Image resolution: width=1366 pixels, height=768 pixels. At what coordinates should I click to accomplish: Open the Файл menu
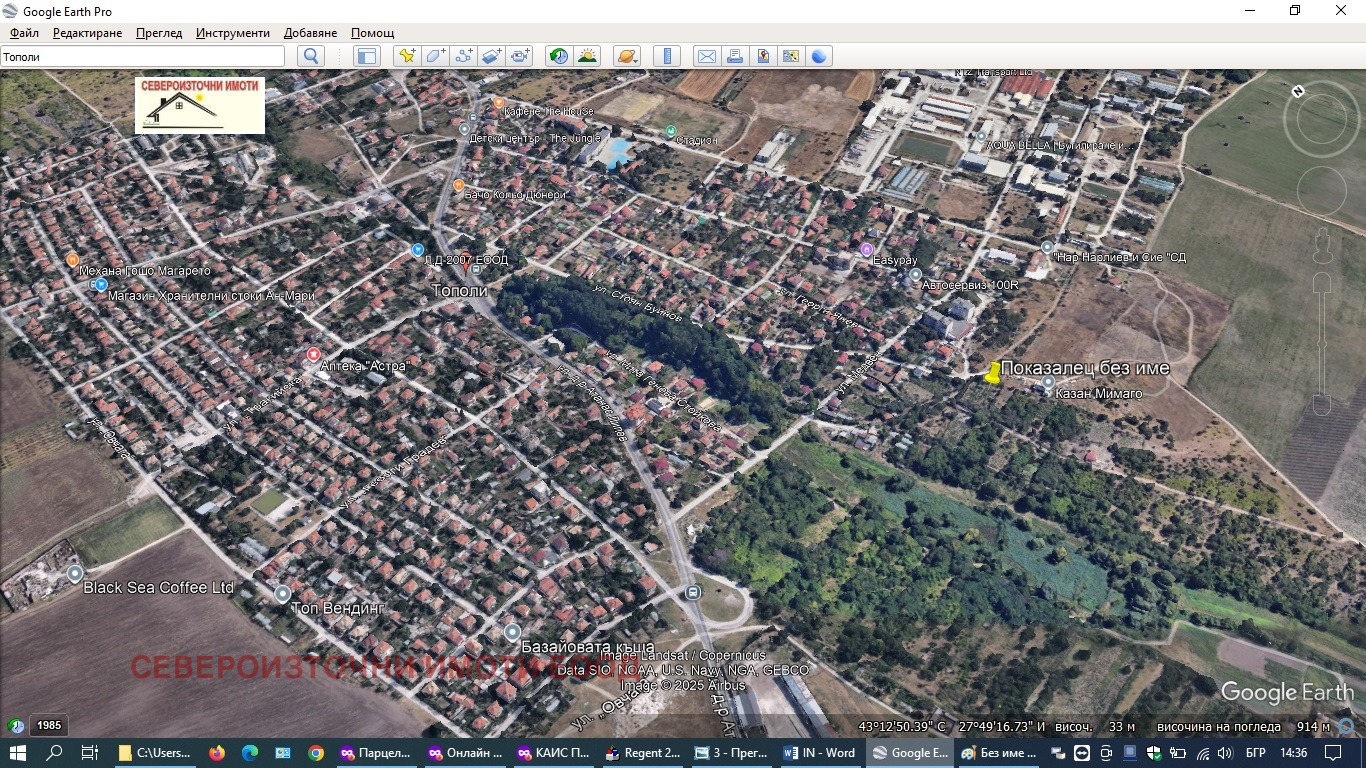point(24,33)
